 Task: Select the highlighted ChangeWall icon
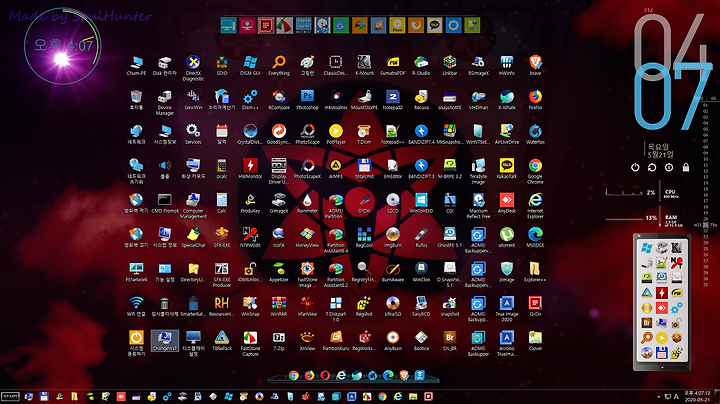coord(164,341)
